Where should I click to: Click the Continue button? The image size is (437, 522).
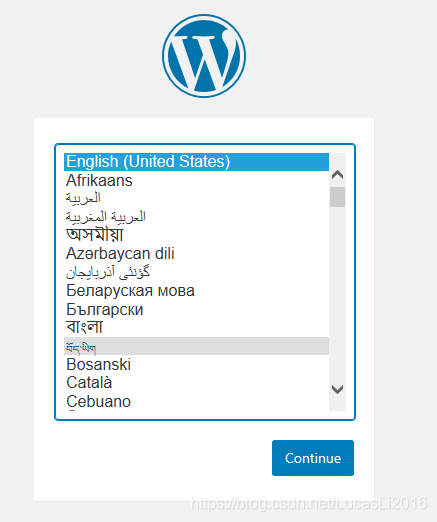[313, 458]
